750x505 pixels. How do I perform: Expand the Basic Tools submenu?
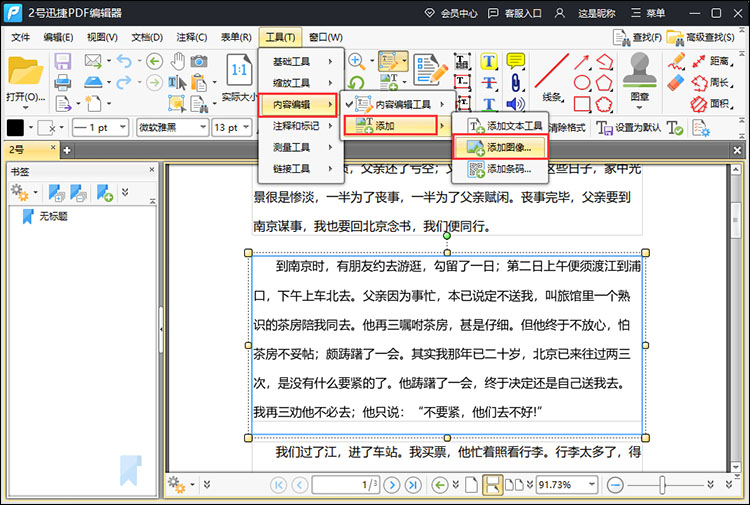click(x=301, y=61)
